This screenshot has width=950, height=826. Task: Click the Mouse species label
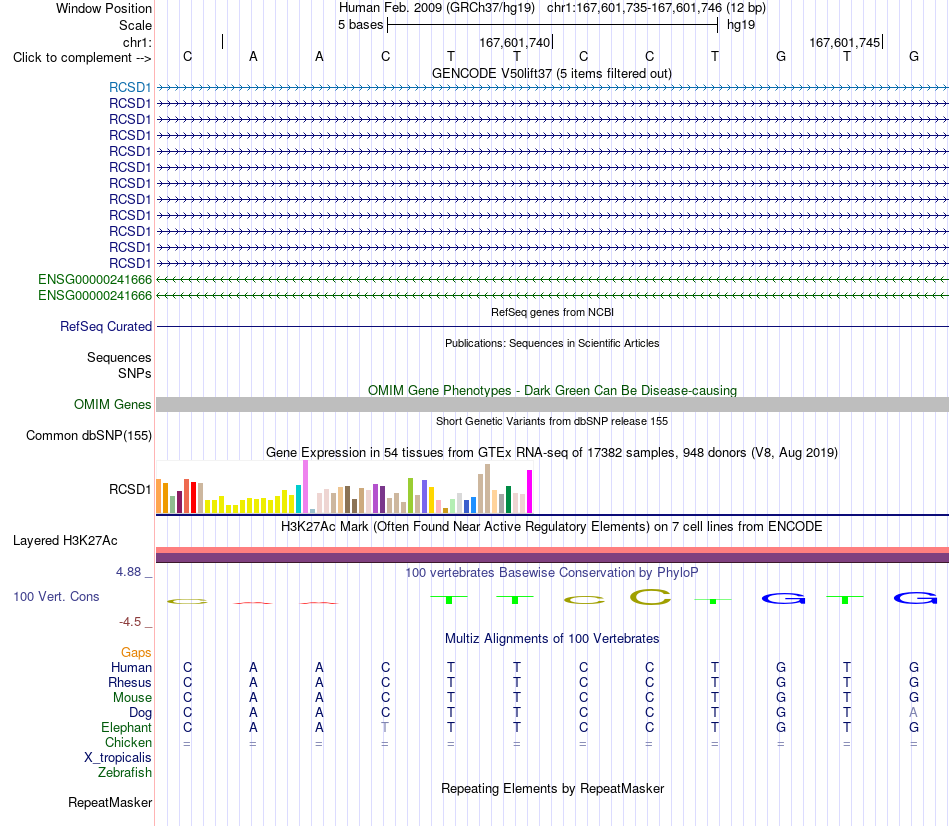click(132, 698)
